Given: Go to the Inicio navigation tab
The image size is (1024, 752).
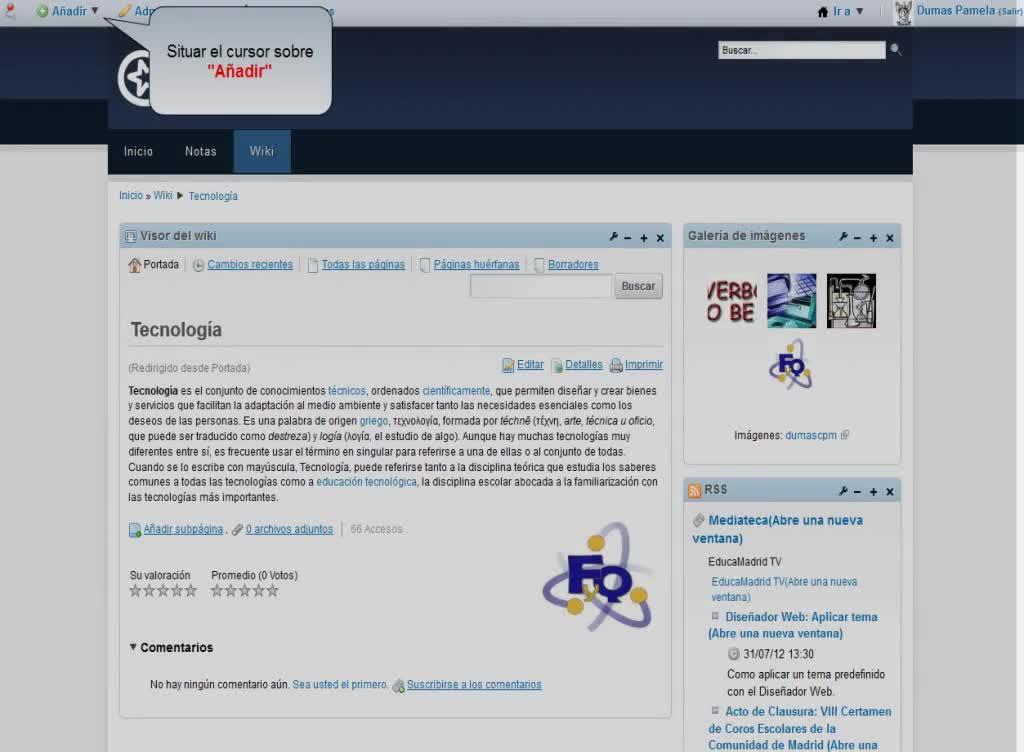Looking at the screenshot, I should 138,151.
